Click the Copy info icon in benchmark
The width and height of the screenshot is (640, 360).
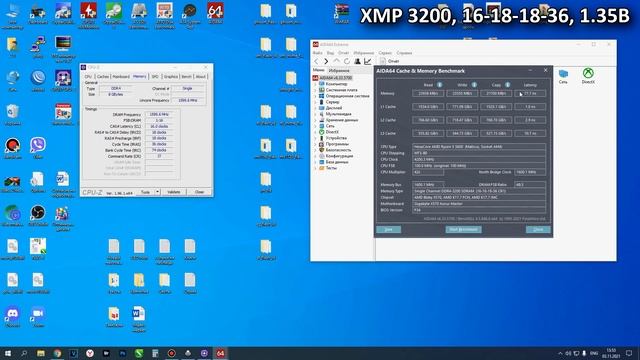tap(507, 85)
